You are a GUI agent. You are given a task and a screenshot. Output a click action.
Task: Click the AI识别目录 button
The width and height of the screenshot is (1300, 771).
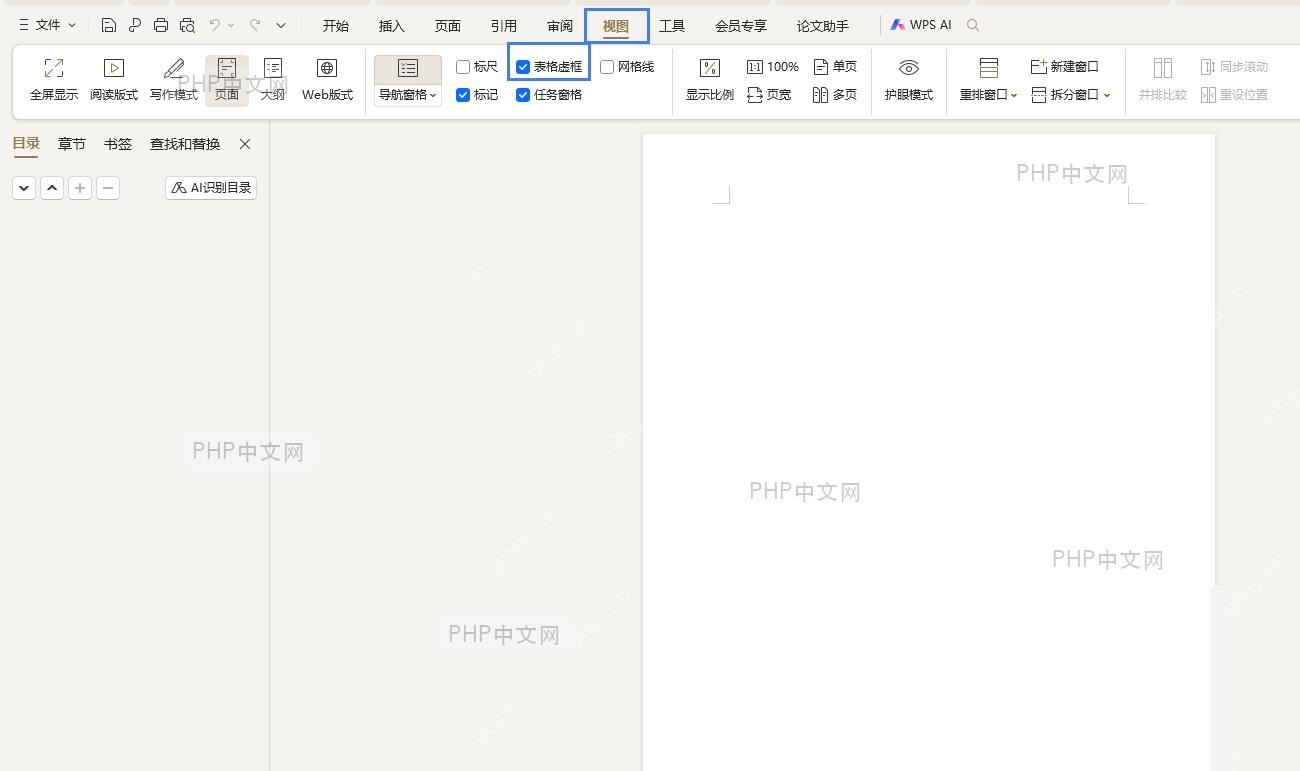click(x=211, y=187)
